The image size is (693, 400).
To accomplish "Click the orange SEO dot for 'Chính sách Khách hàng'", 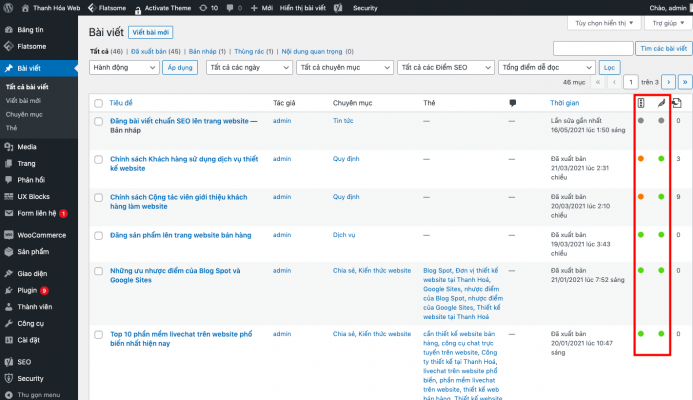I will (x=640, y=158).
